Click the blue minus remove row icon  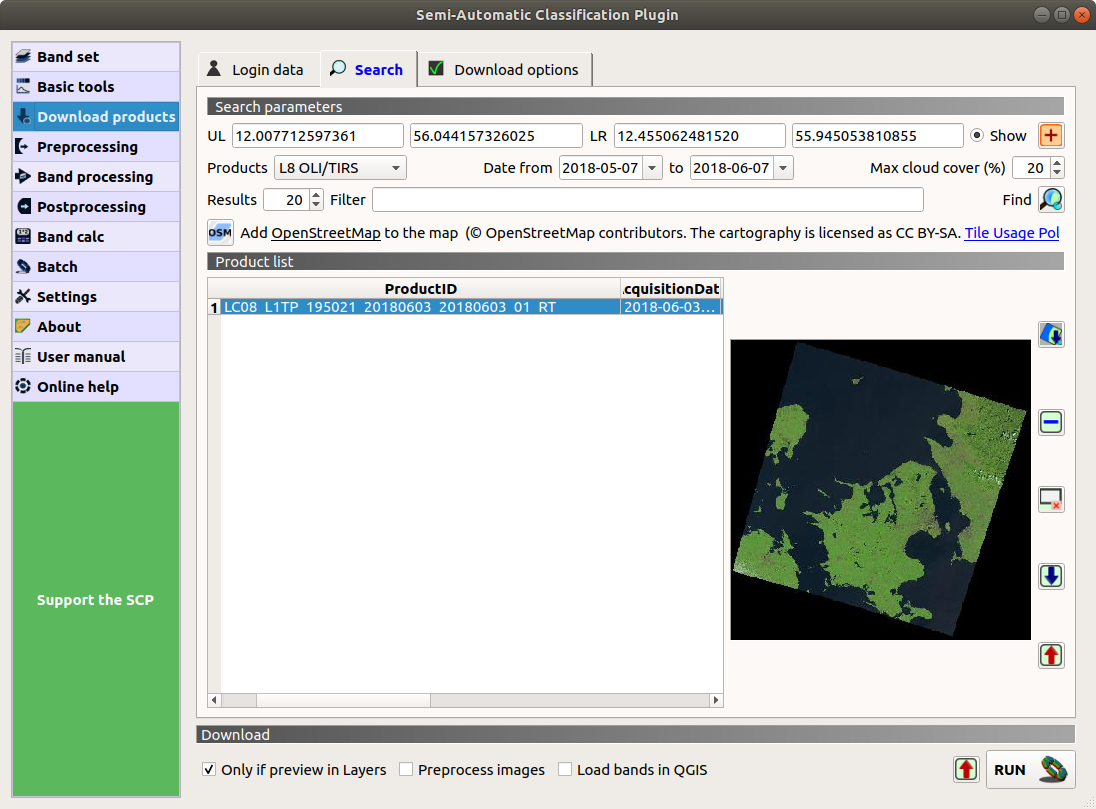pyautogui.click(x=1051, y=422)
